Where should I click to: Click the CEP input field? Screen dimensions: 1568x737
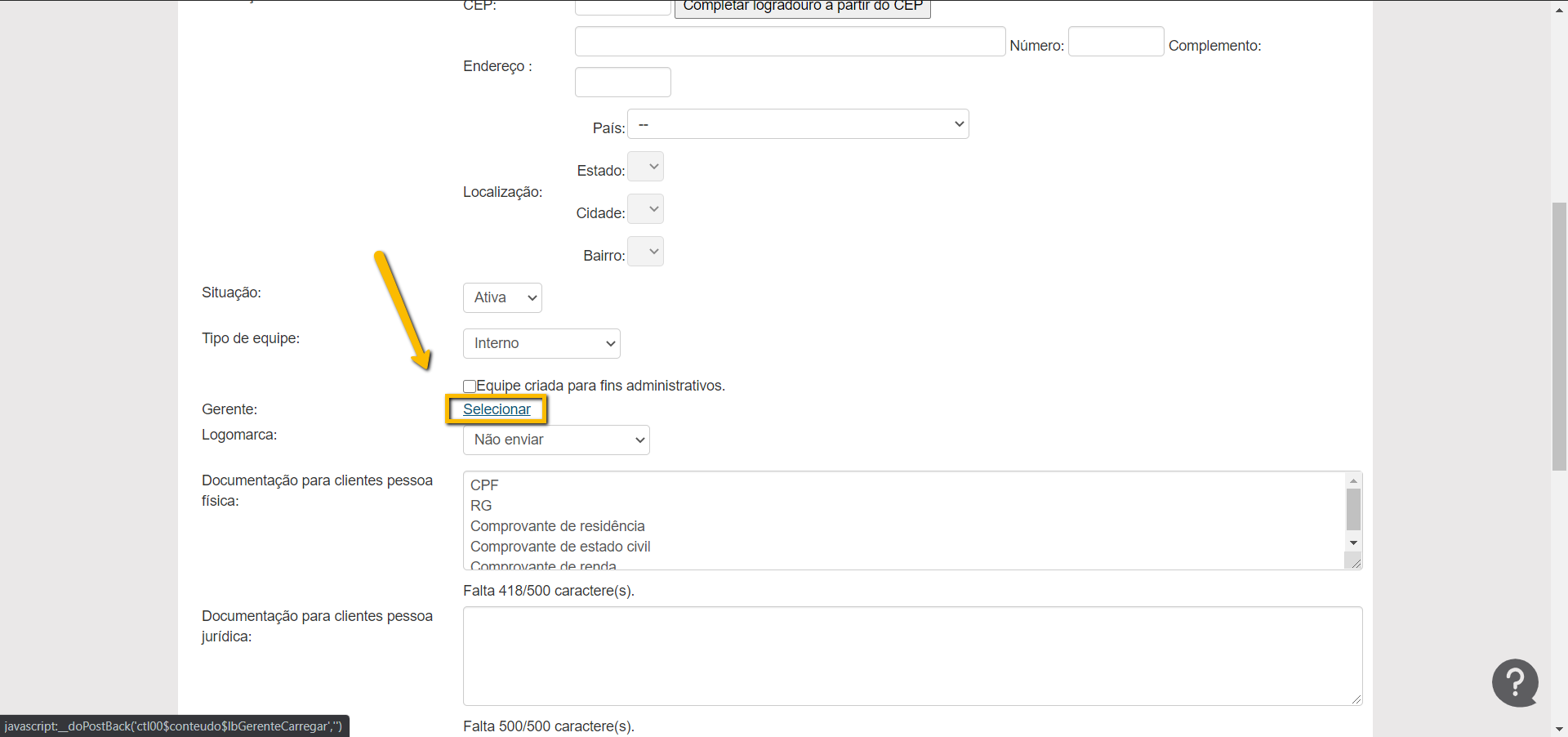click(x=622, y=7)
